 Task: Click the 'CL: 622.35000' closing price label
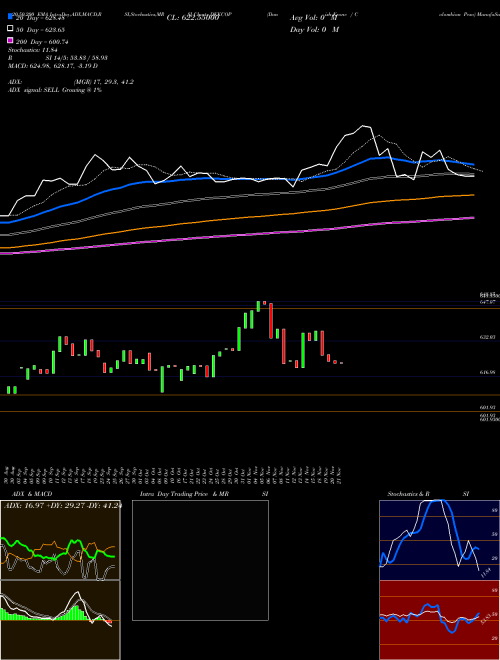coord(193,18)
